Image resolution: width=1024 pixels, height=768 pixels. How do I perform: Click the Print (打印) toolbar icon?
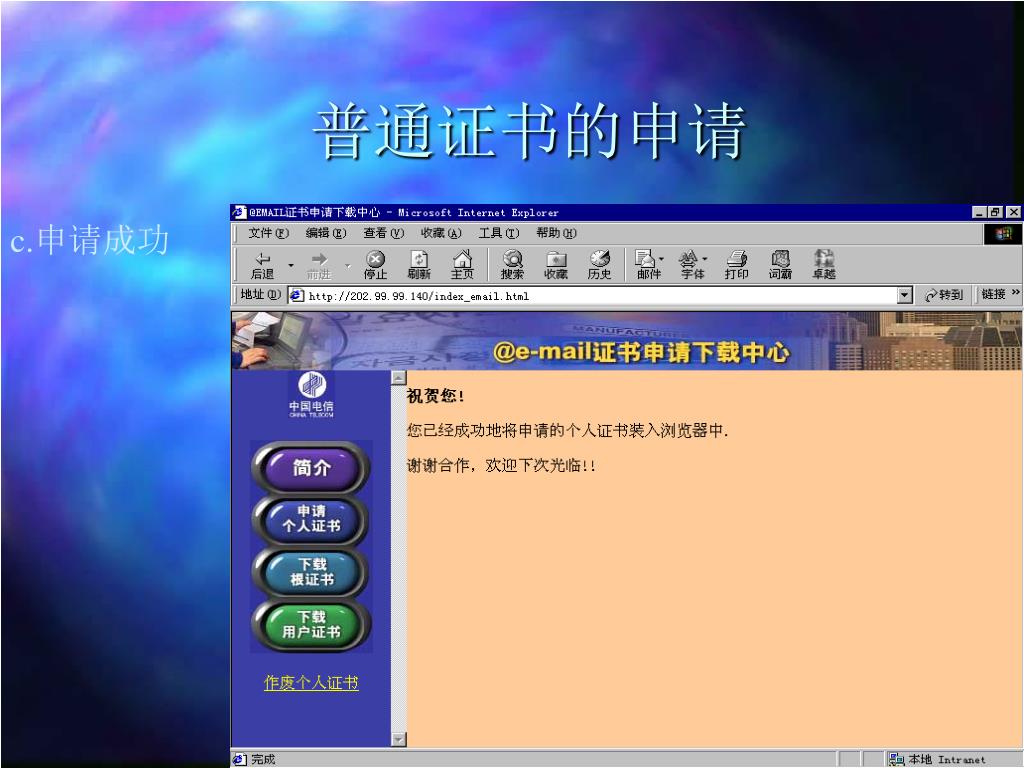(x=737, y=265)
